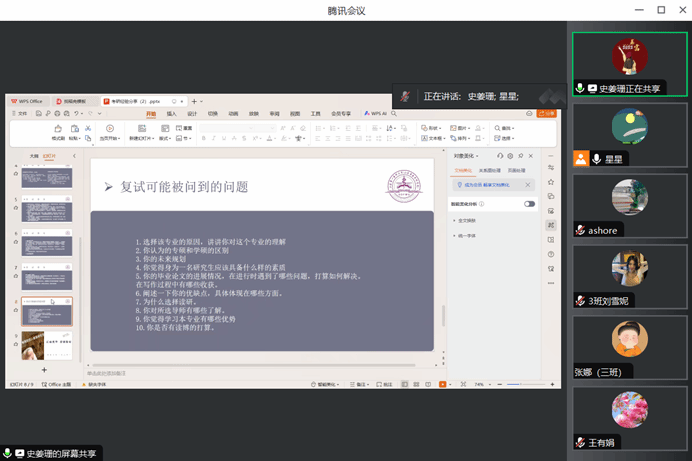Select the ashore participant avatar
This screenshot has height=461, width=692.
click(629, 198)
